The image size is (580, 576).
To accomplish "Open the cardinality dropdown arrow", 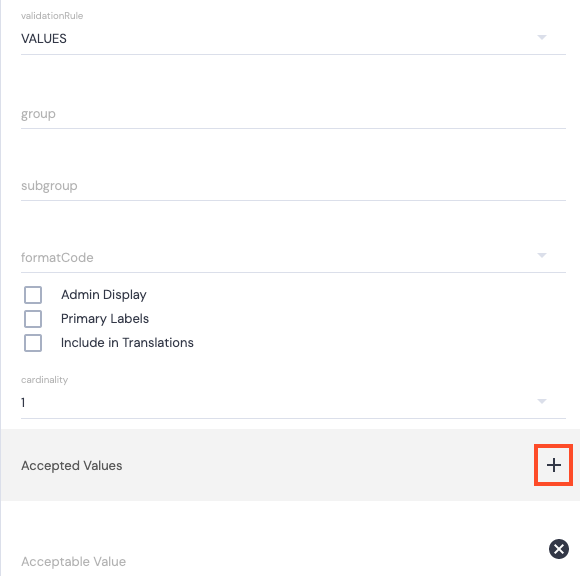I will click(x=542, y=401).
